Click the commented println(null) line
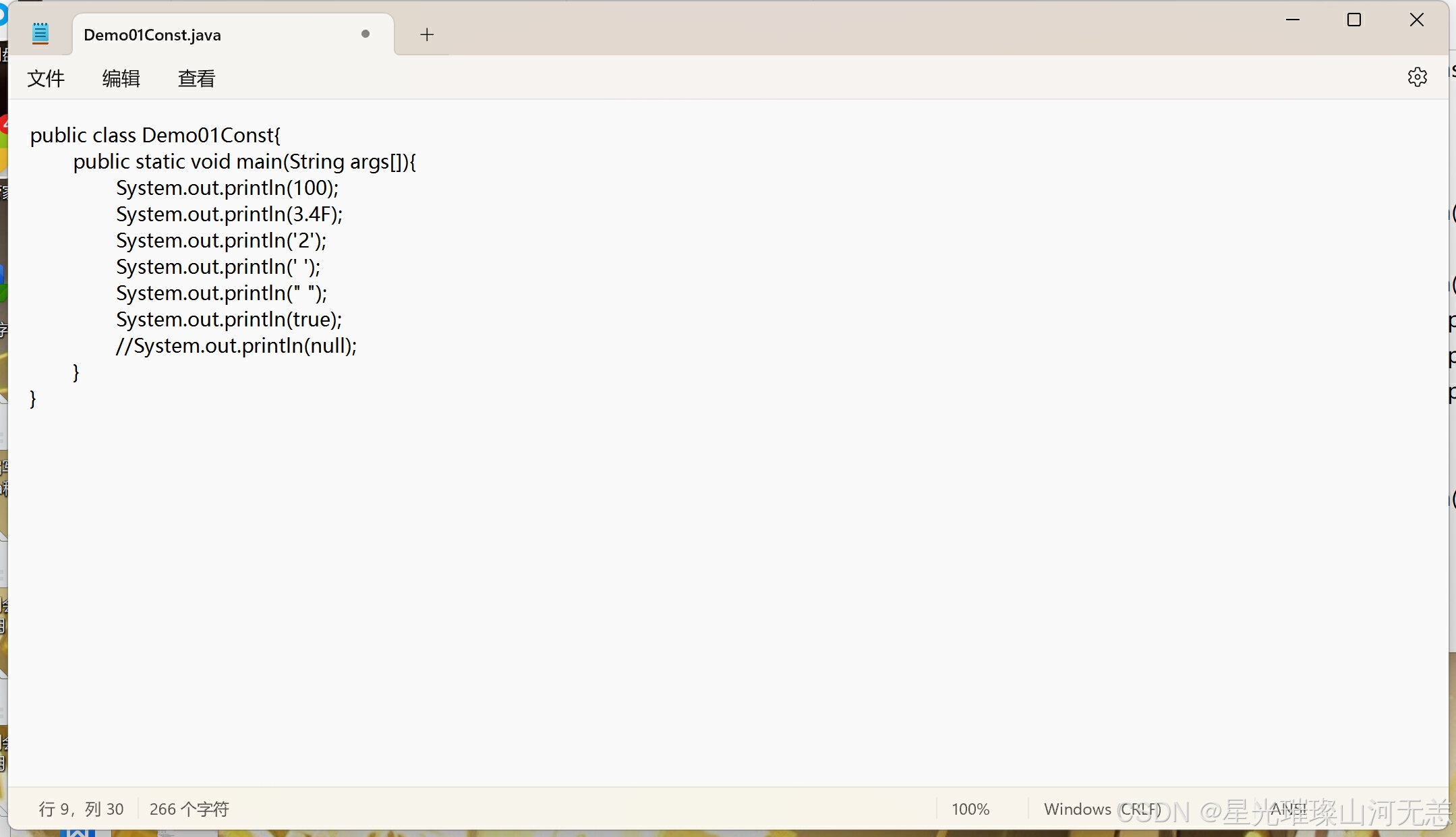This screenshot has height=837, width=1456. (x=236, y=346)
